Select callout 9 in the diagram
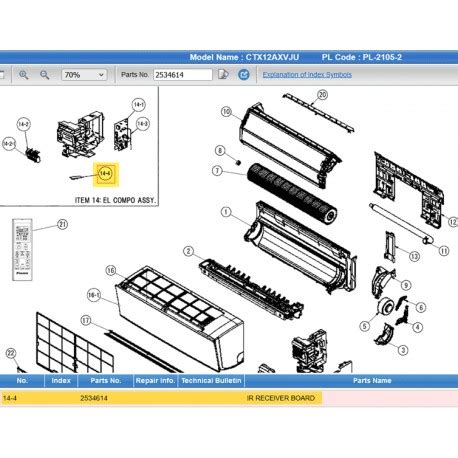The width and height of the screenshot is (458, 458). tap(406, 285)
